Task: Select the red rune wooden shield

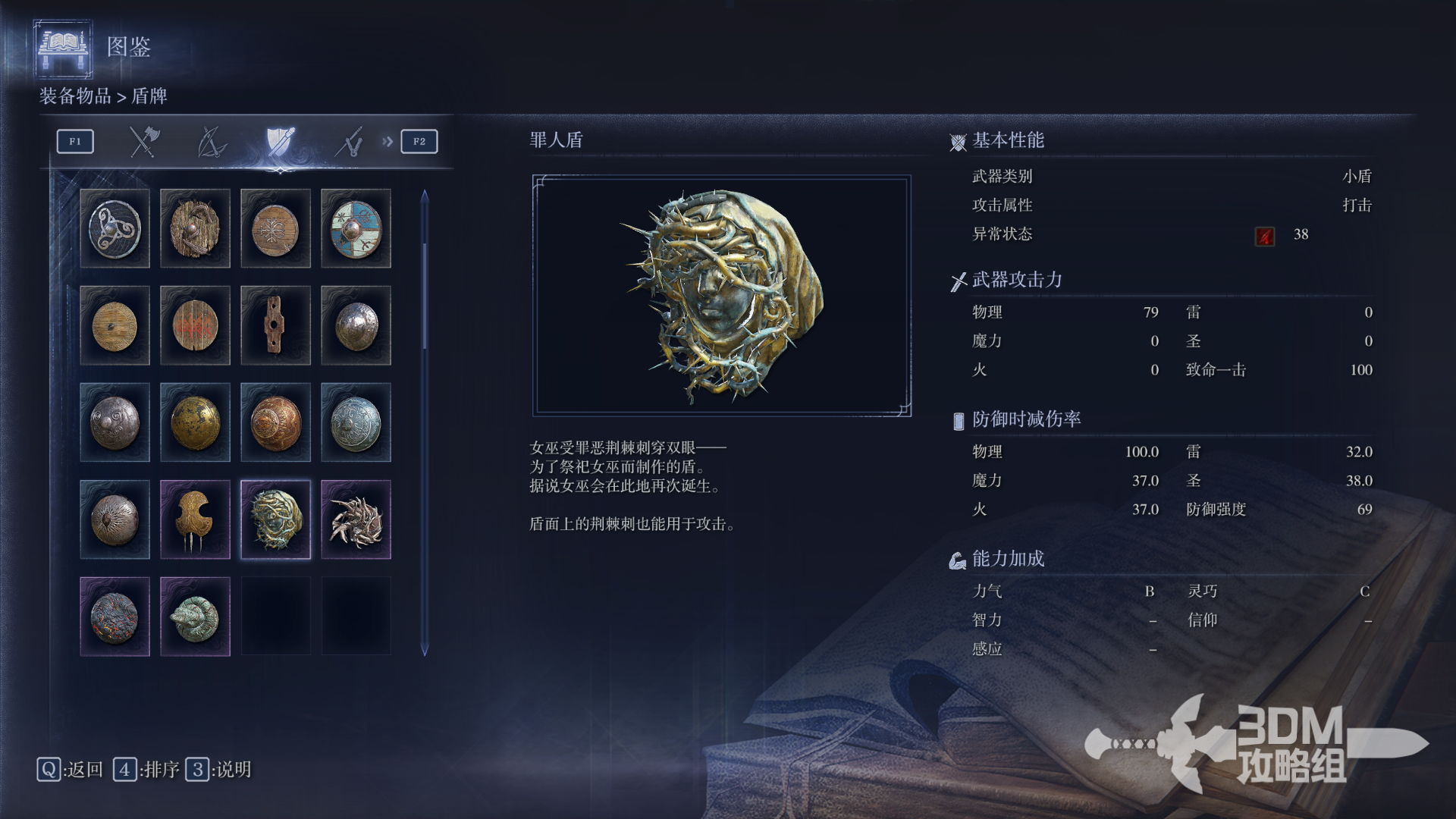Action: tap(195, 325)
